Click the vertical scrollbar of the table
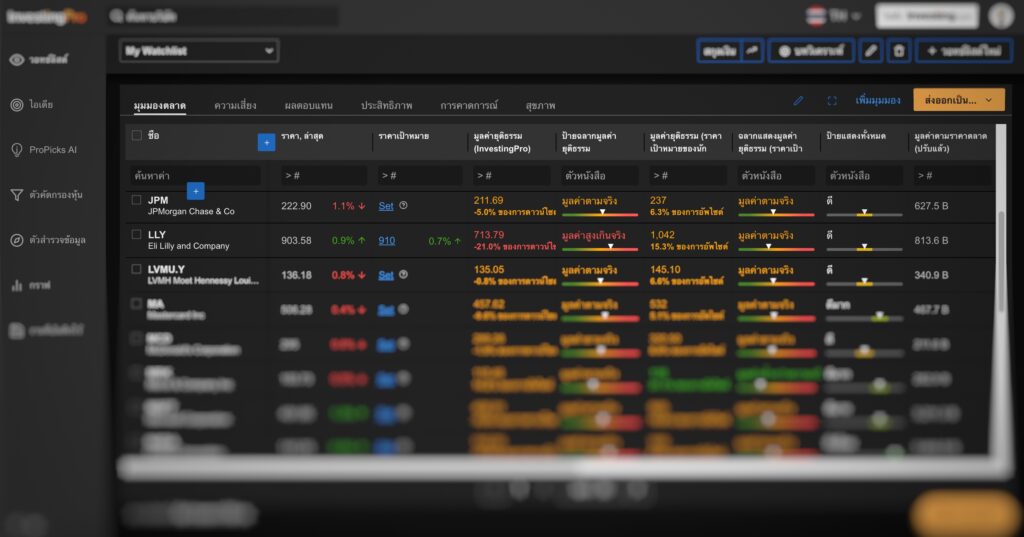This screenshot has height=537, width=1024. pyautogui.click(x=1000, y=261)
